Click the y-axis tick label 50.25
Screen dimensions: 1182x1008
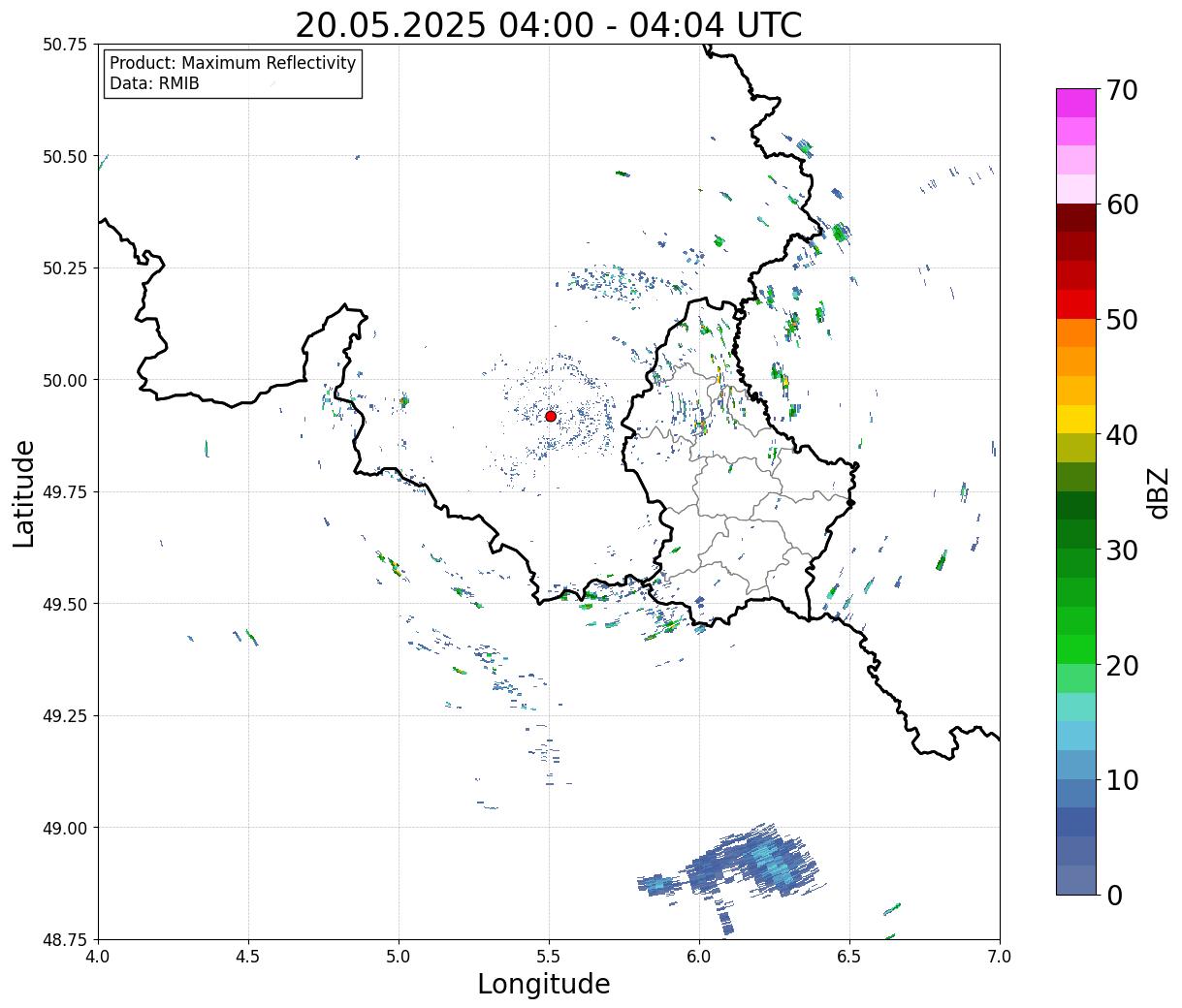[x=65, y=268]
